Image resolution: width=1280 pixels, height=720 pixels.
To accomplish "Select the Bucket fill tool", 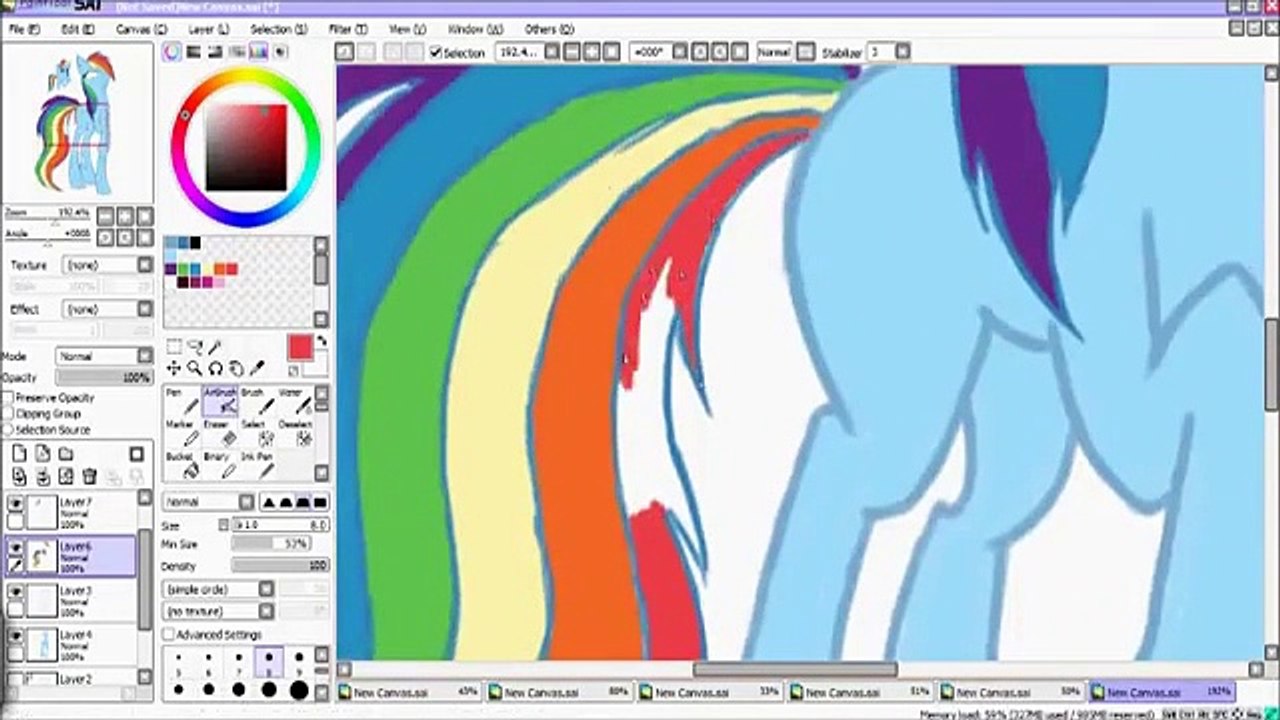I will (181, 465).
